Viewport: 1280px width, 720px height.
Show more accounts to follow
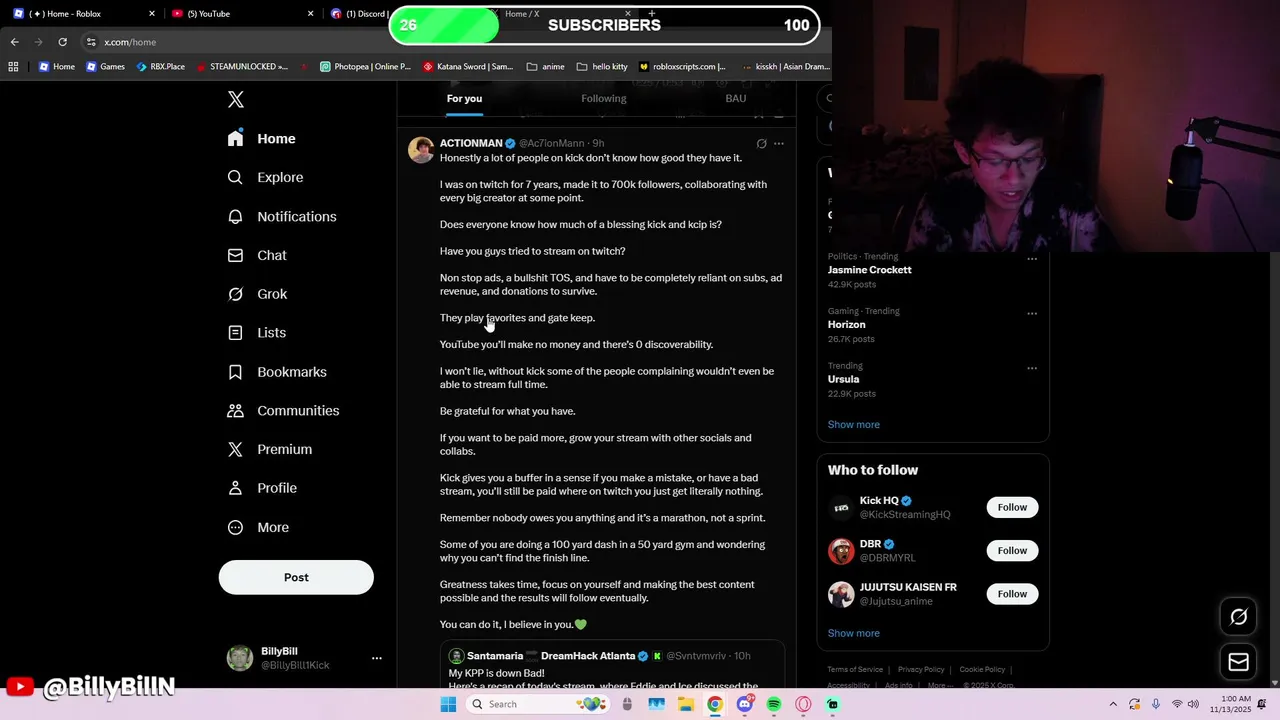(853, 633)
